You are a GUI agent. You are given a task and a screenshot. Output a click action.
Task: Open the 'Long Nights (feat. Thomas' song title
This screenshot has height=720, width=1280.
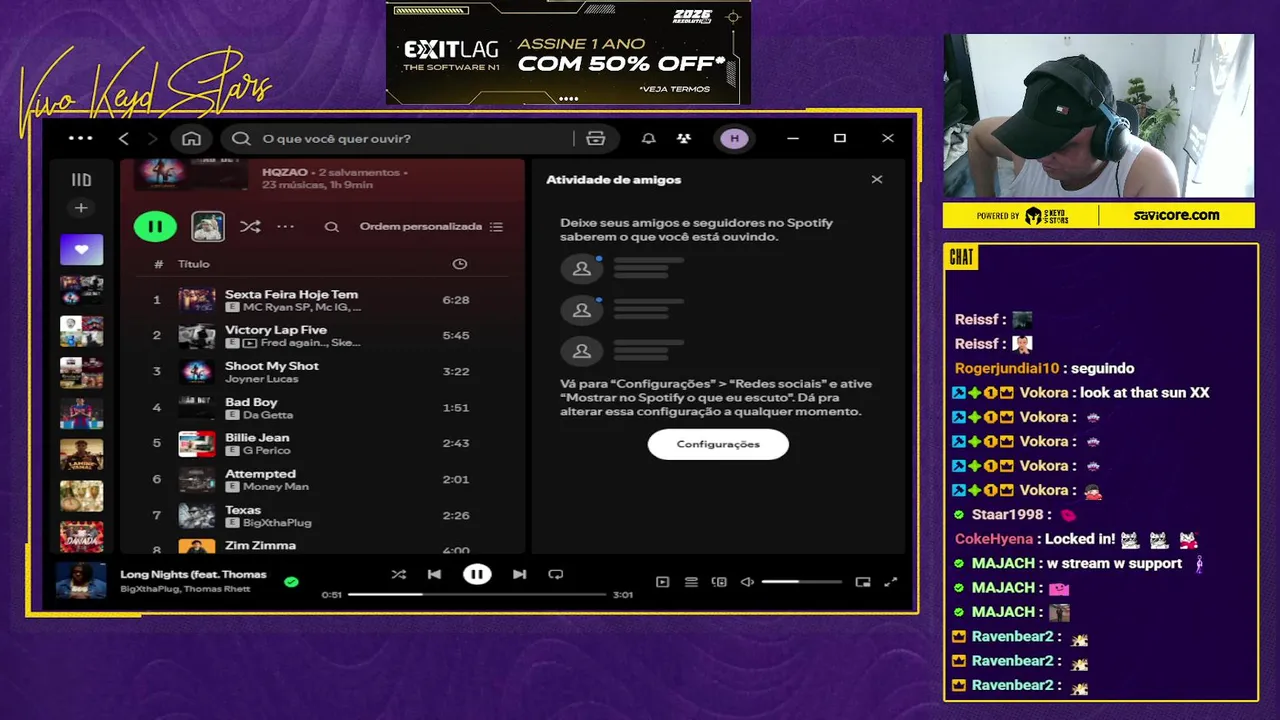tap(193, 574)
